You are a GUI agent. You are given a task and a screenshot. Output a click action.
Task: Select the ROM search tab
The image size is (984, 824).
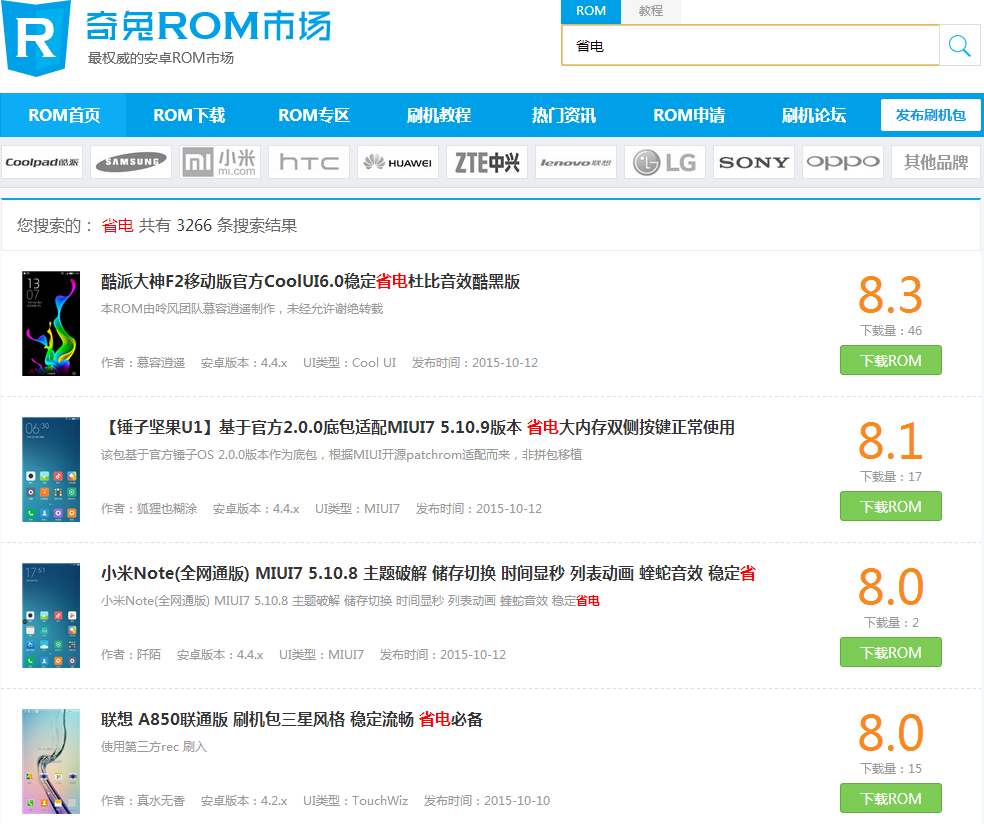(x=591, y=11)
